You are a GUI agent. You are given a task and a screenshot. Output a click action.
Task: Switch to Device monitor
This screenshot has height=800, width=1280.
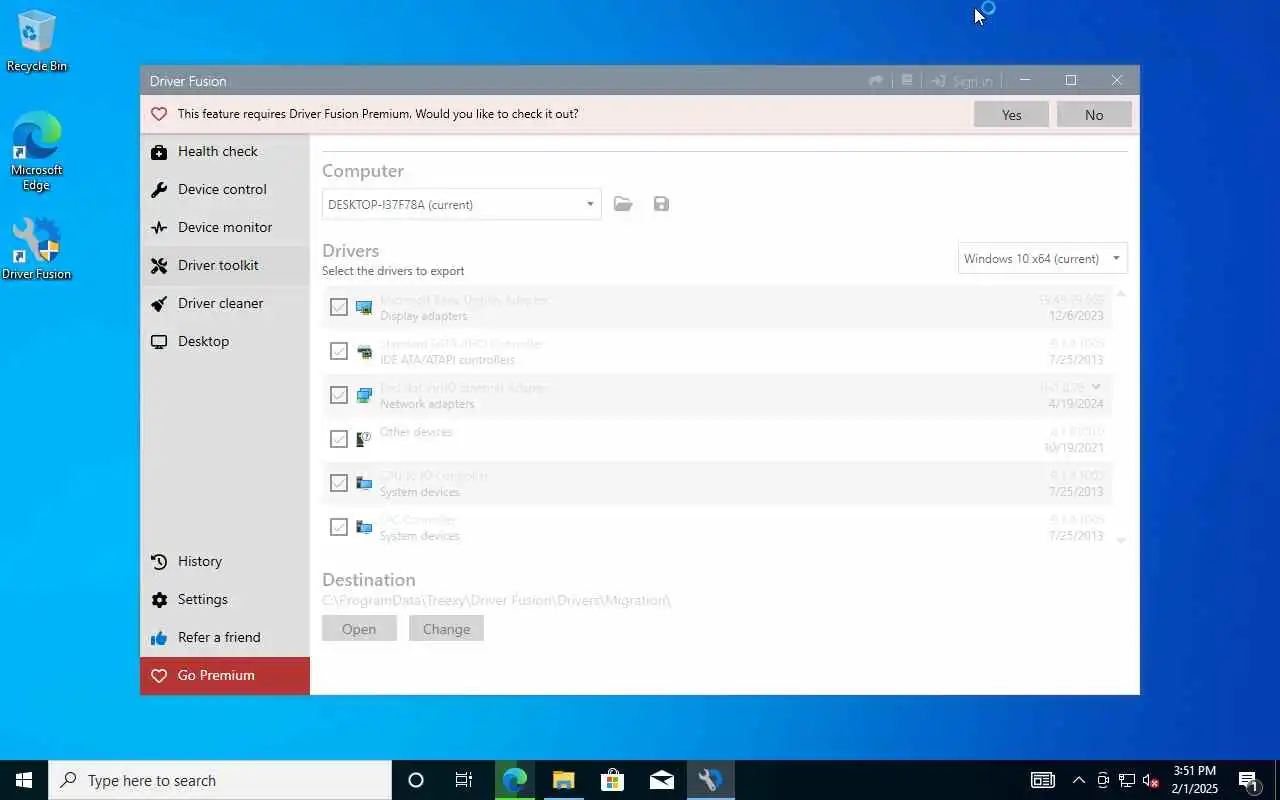click(x=225, y=228)
